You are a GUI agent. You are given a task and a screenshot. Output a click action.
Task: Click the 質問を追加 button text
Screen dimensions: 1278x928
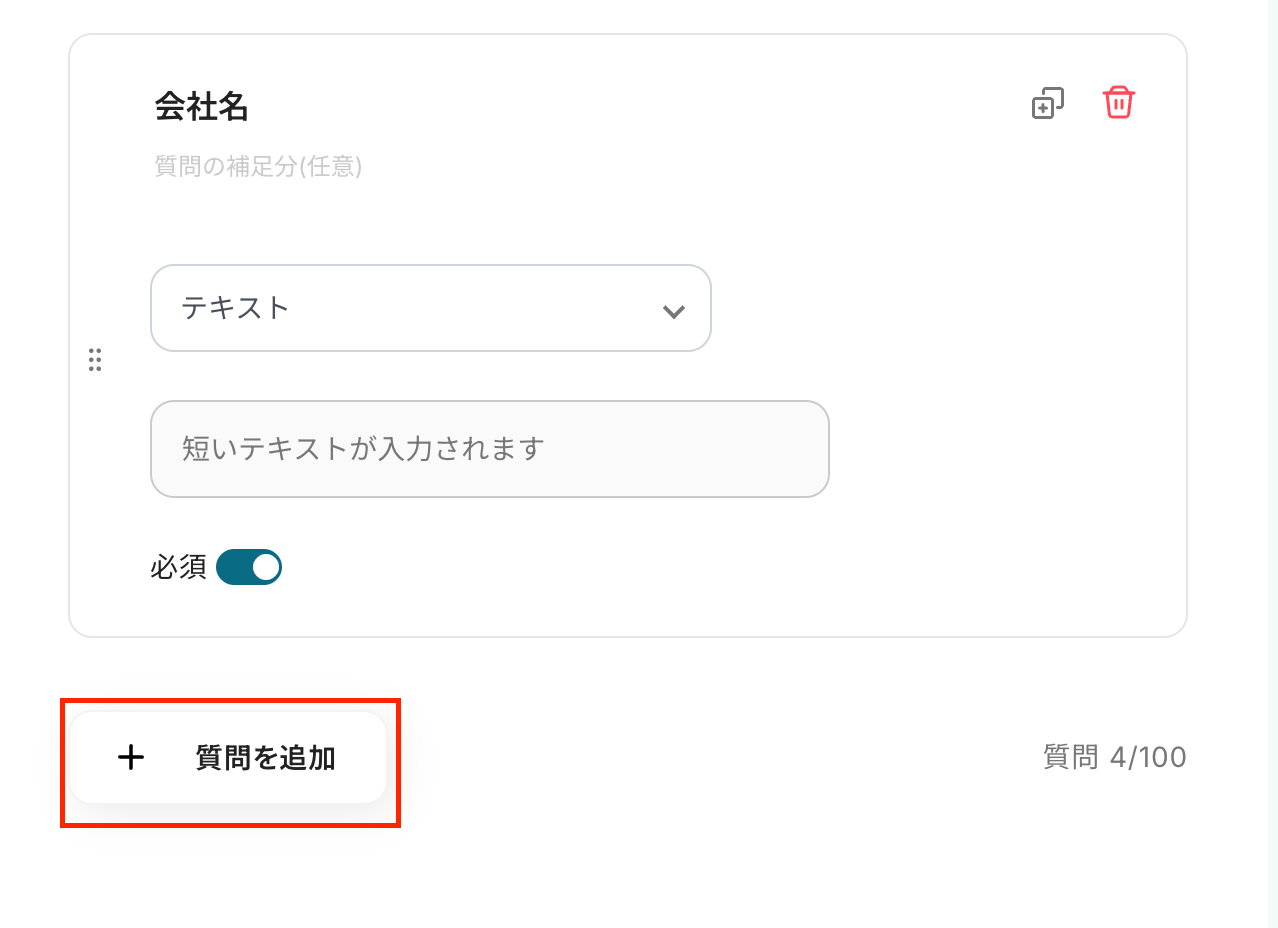pyautogui.click(x=265, y=759)
